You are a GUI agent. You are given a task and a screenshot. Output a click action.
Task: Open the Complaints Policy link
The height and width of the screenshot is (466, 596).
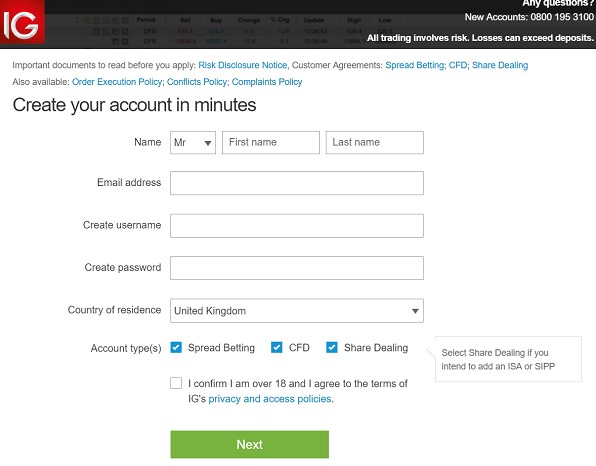(x=267, y=82)
